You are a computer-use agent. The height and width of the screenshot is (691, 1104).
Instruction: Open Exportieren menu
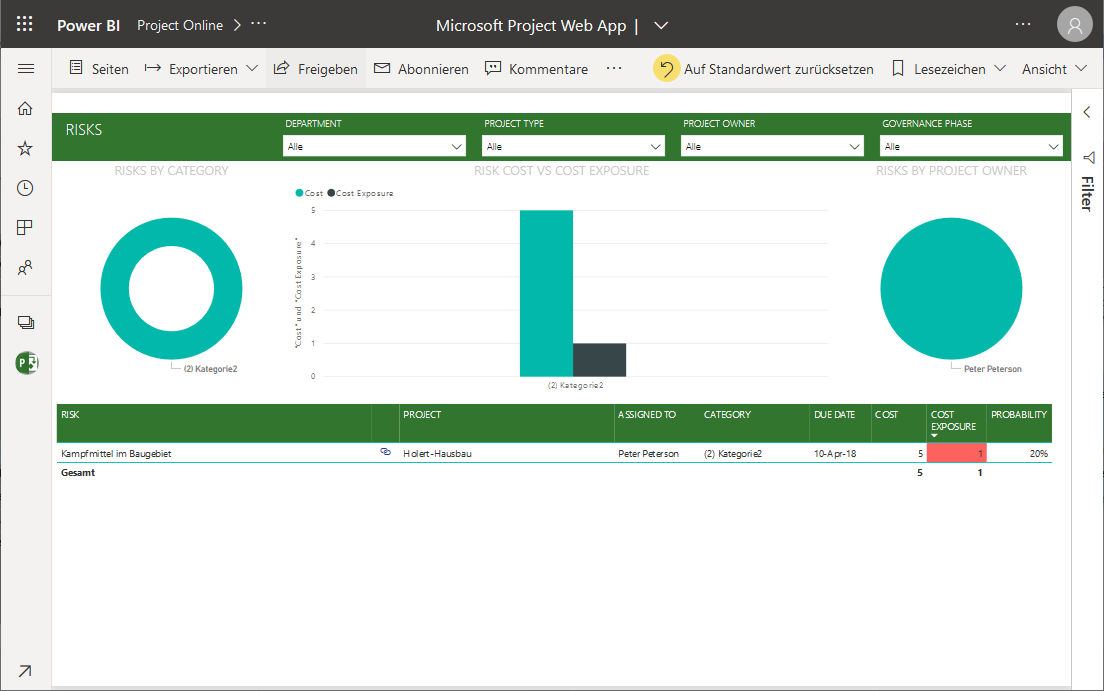[201, 68]
